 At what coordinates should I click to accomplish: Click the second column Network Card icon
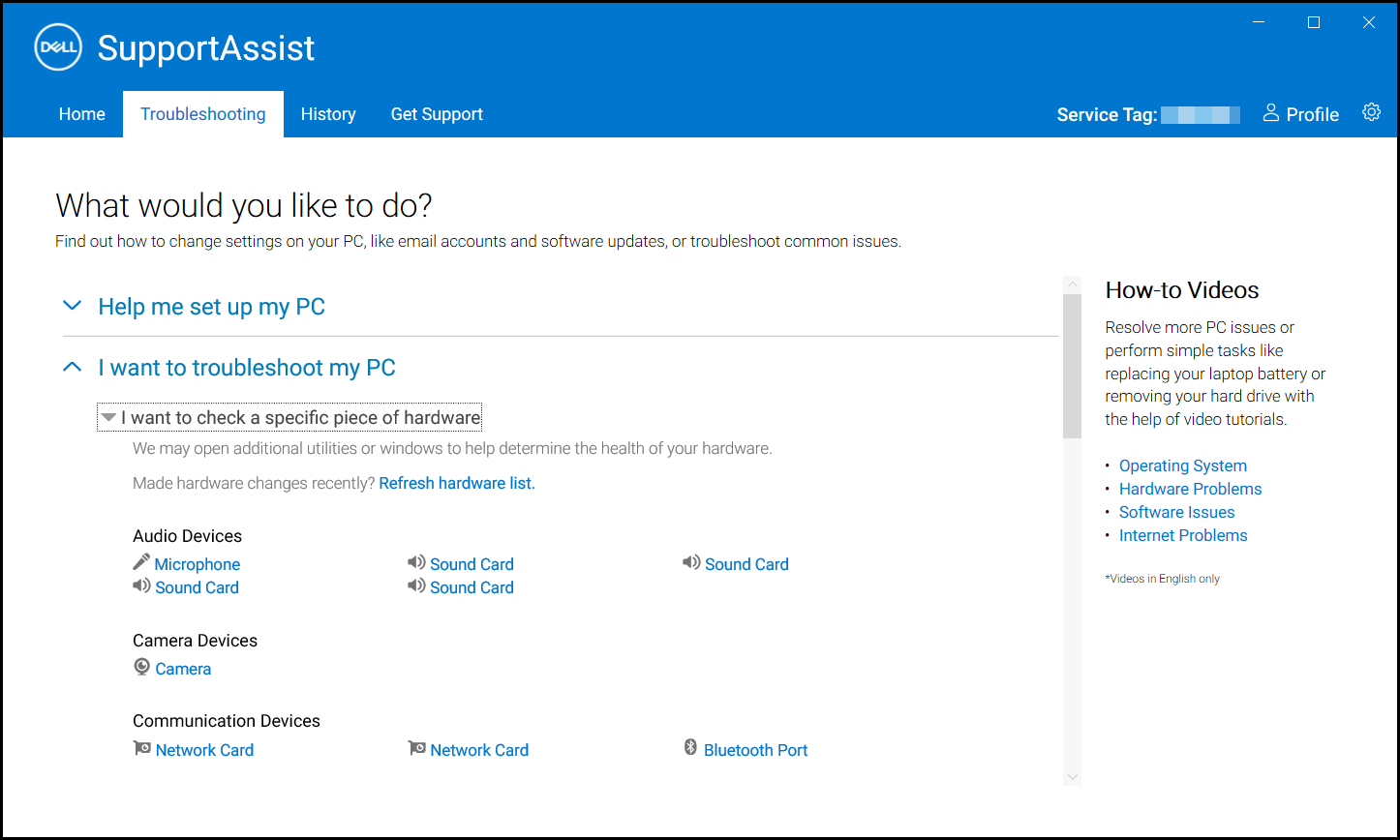tap(416, 748)
